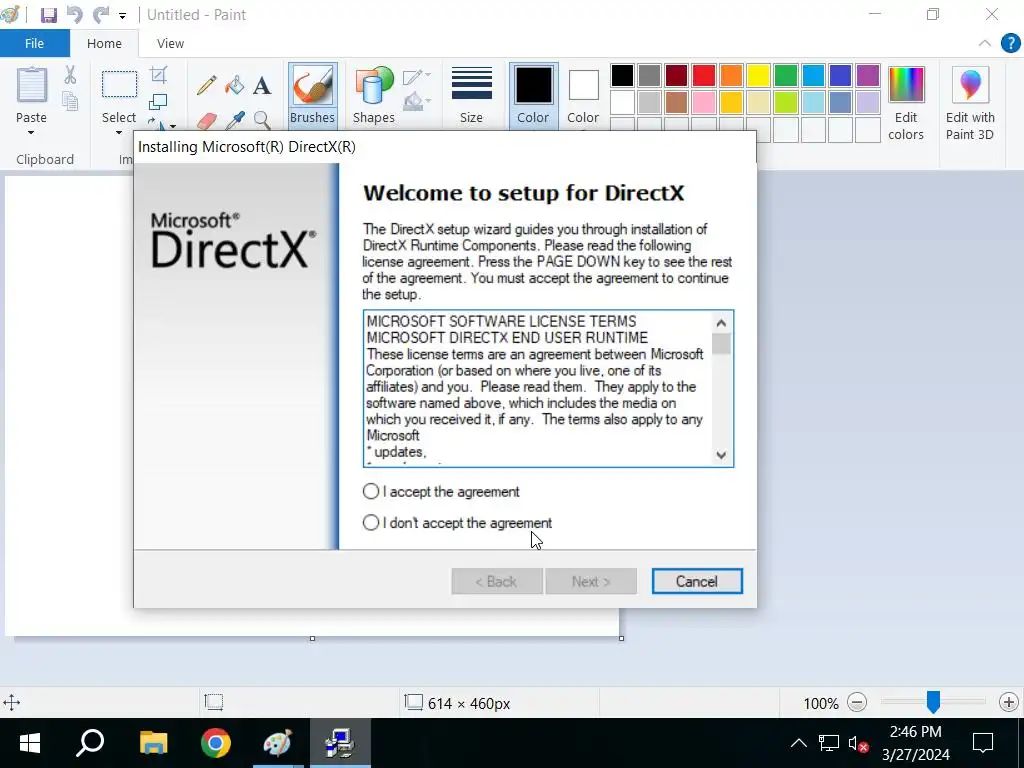Open Edit colors dialog
The image size is (1024, 768).
click(x=906, y=103)
